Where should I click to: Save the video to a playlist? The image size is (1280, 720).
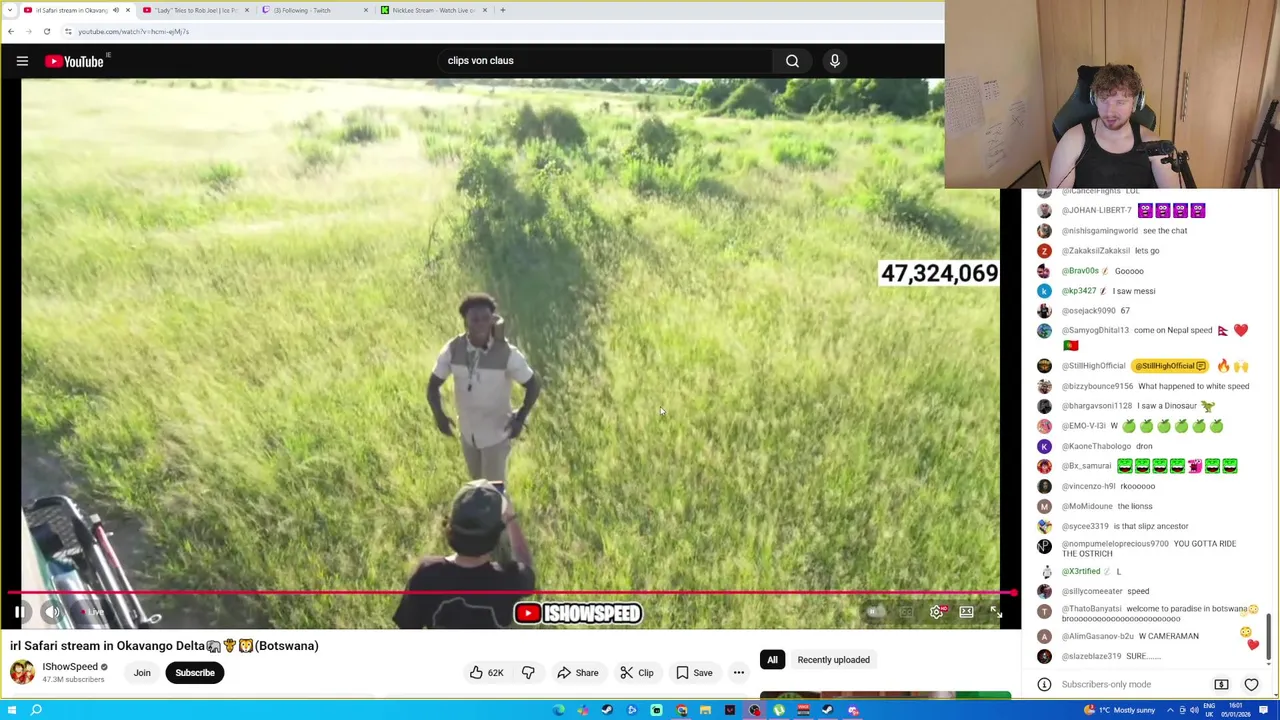coord(694,673)
